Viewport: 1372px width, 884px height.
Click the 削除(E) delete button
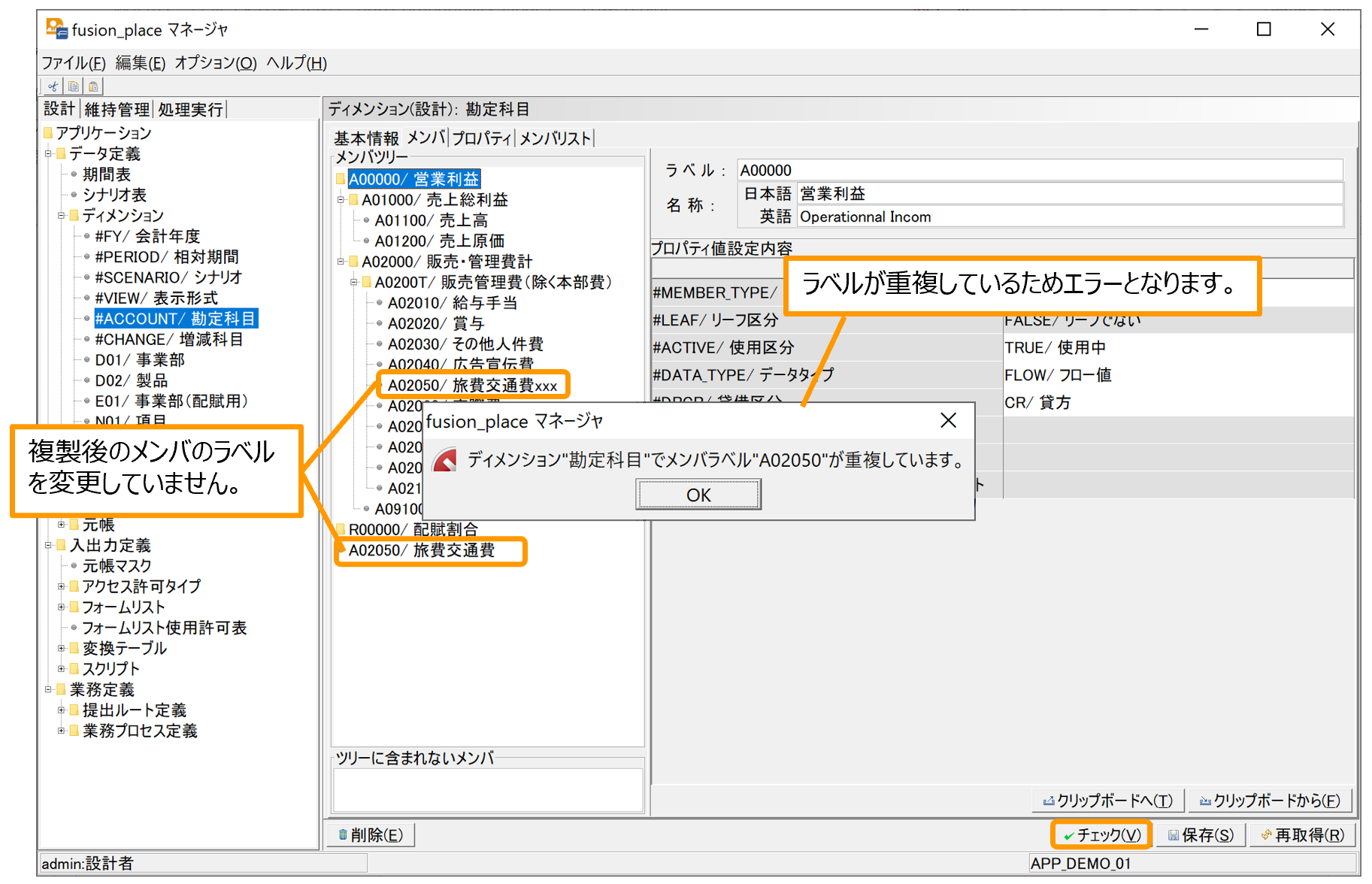[371, 835]
